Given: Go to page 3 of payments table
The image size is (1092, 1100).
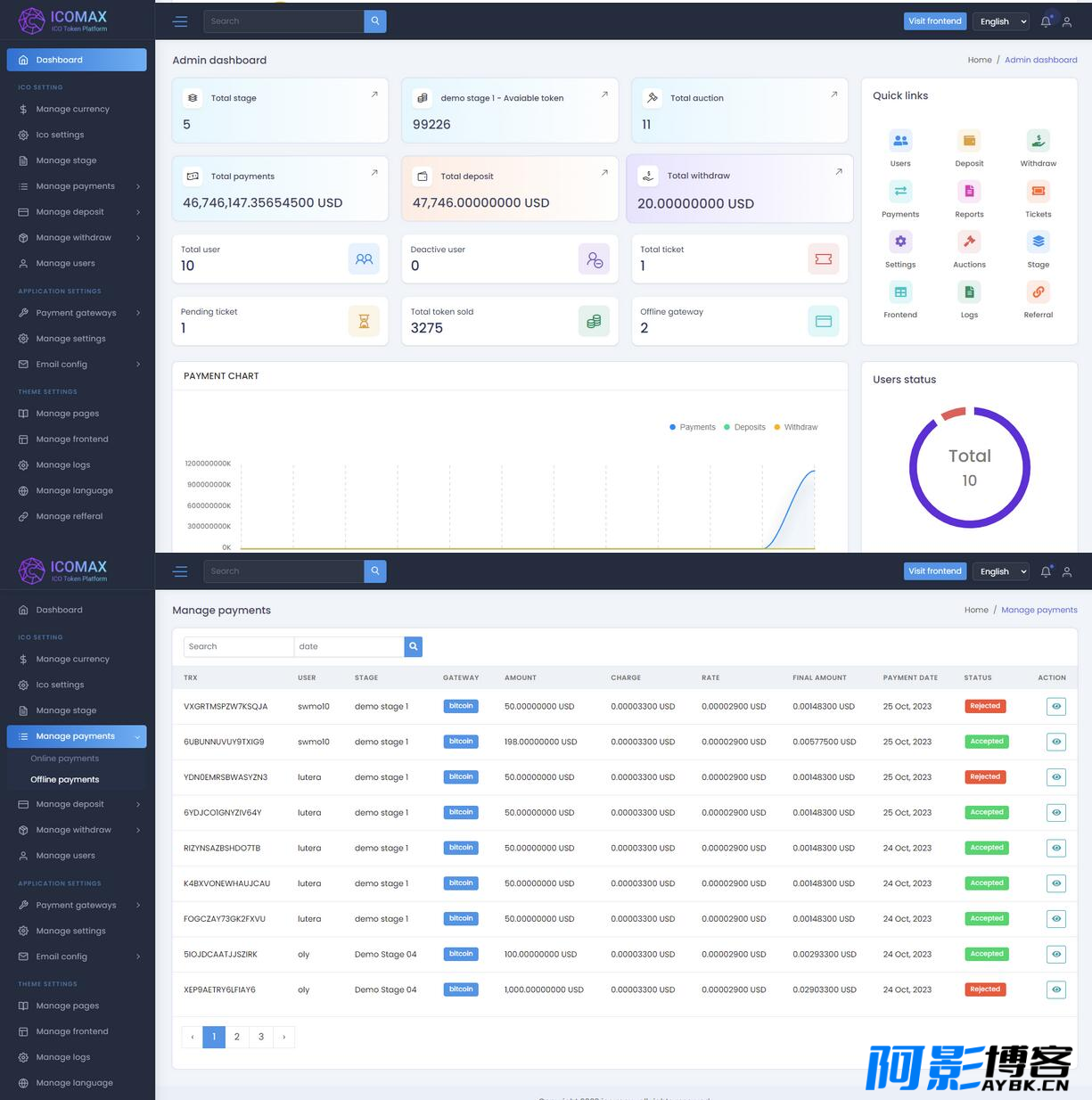Looking at the screenshot, I should (261, 1037).
